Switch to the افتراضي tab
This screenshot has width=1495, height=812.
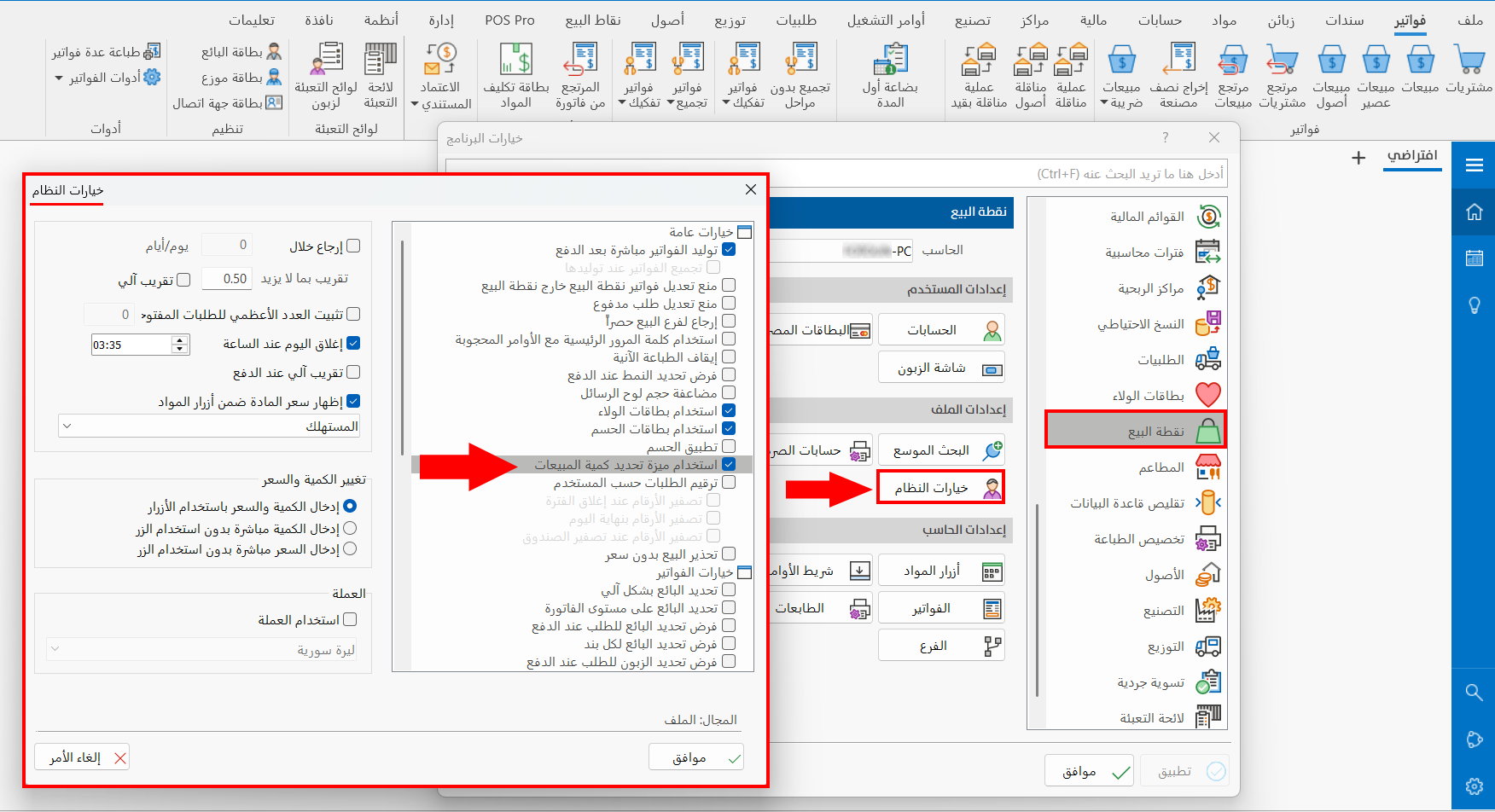(x=1413, y=158)
